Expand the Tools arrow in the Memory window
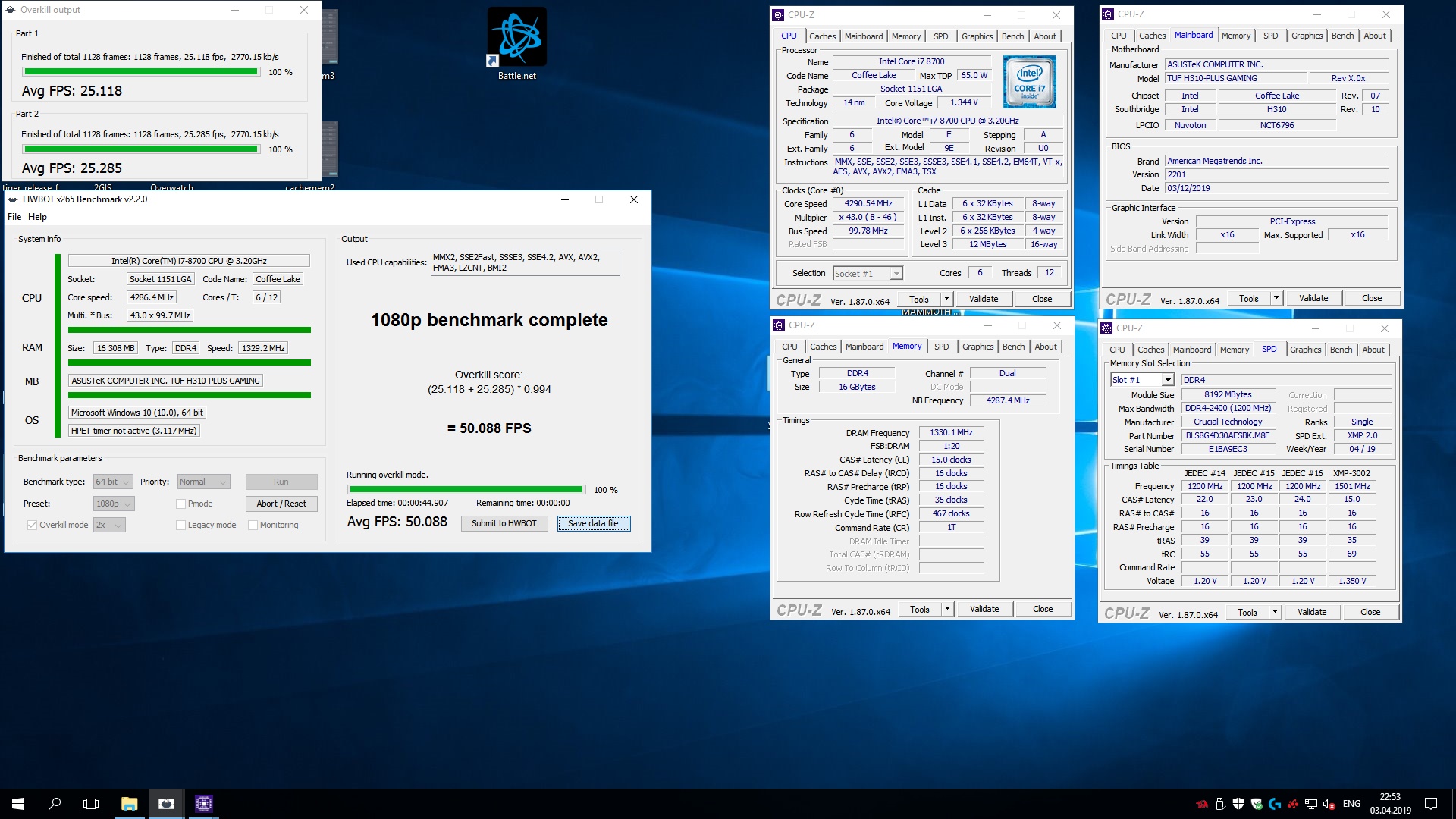Image resolution: width=1456 pixels, height=819 pixels. 947,609
